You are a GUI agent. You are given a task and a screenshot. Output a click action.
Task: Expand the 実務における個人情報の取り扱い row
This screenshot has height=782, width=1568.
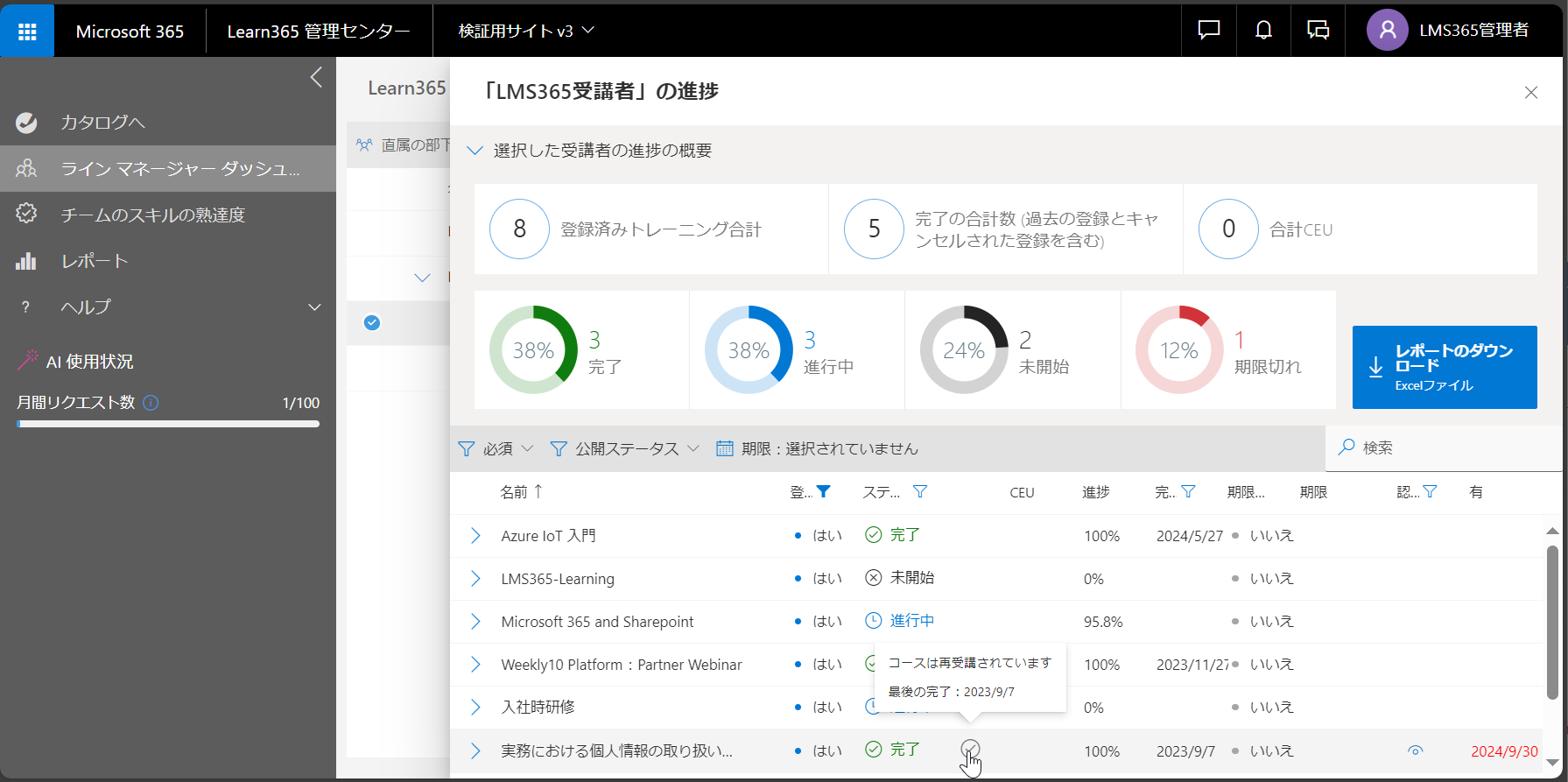pos(475,750)
